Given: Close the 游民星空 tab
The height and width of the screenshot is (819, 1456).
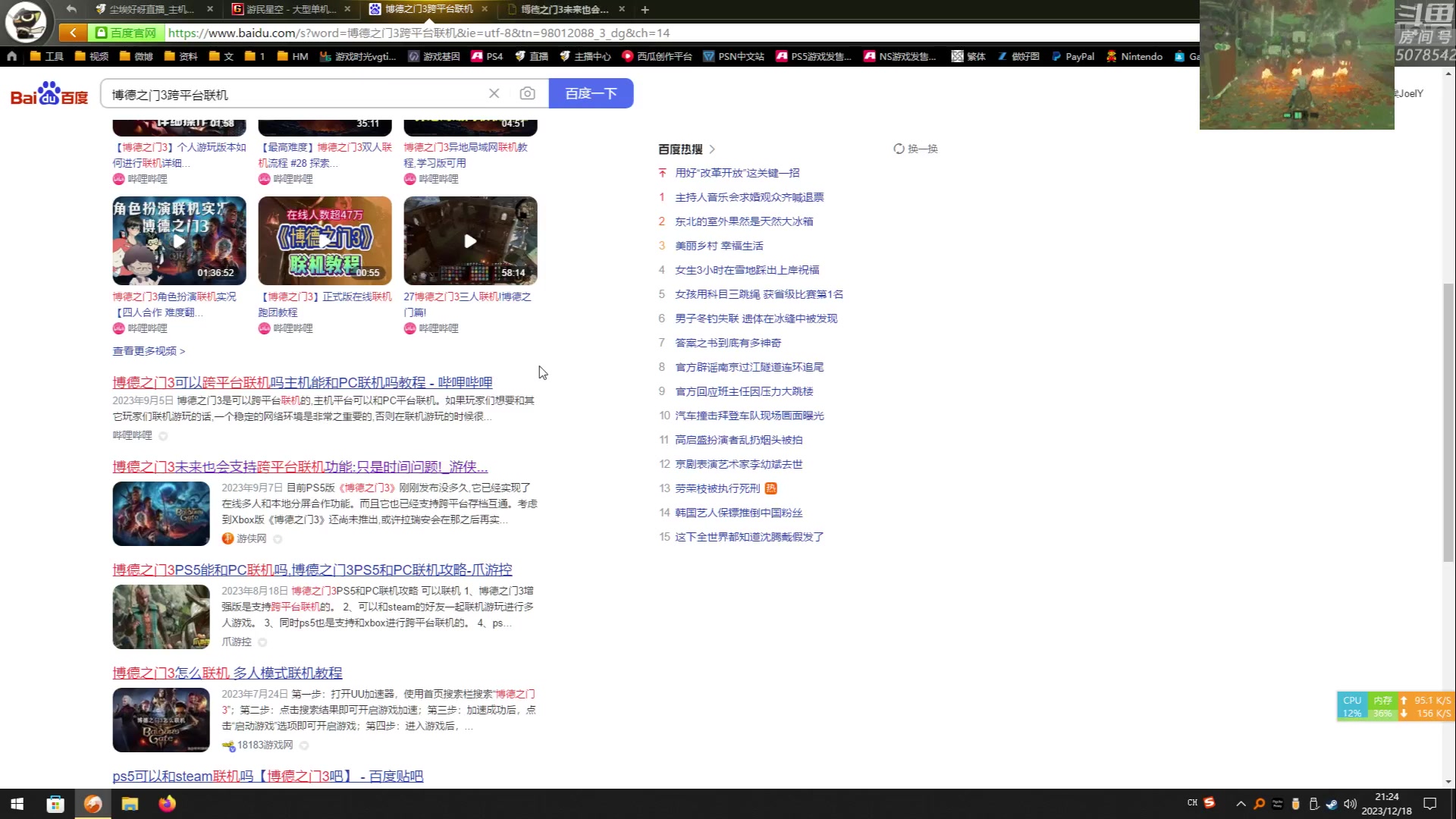Looking at the screenshot, I should coord(347,9).
